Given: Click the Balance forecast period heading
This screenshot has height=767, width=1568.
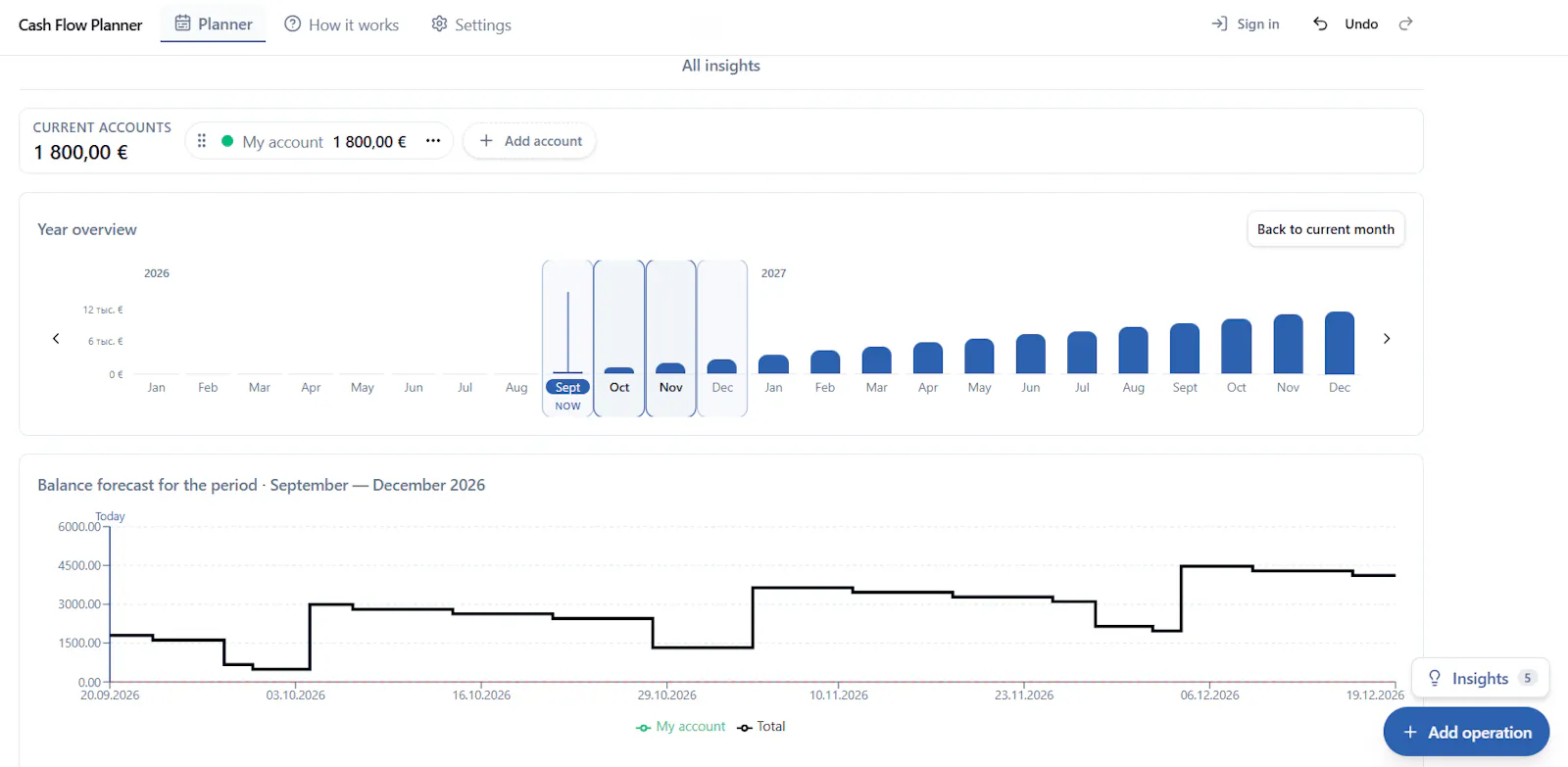Looking at the screenshot, I should (x=261, y=485).
